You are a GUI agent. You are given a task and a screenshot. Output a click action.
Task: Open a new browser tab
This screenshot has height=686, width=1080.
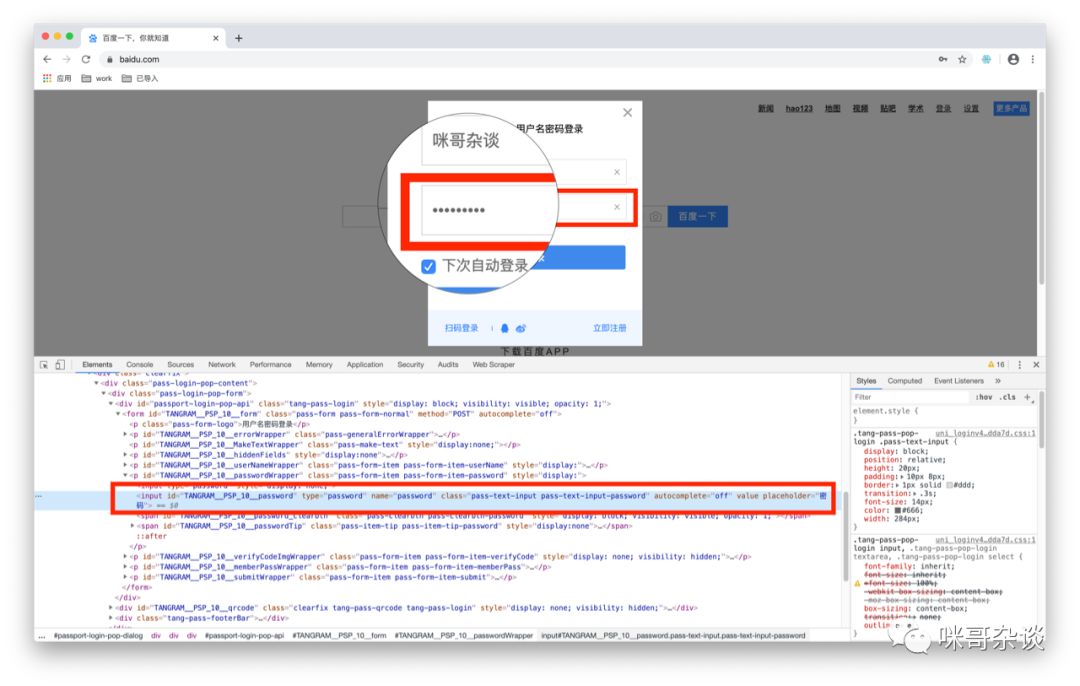point(238,38)
